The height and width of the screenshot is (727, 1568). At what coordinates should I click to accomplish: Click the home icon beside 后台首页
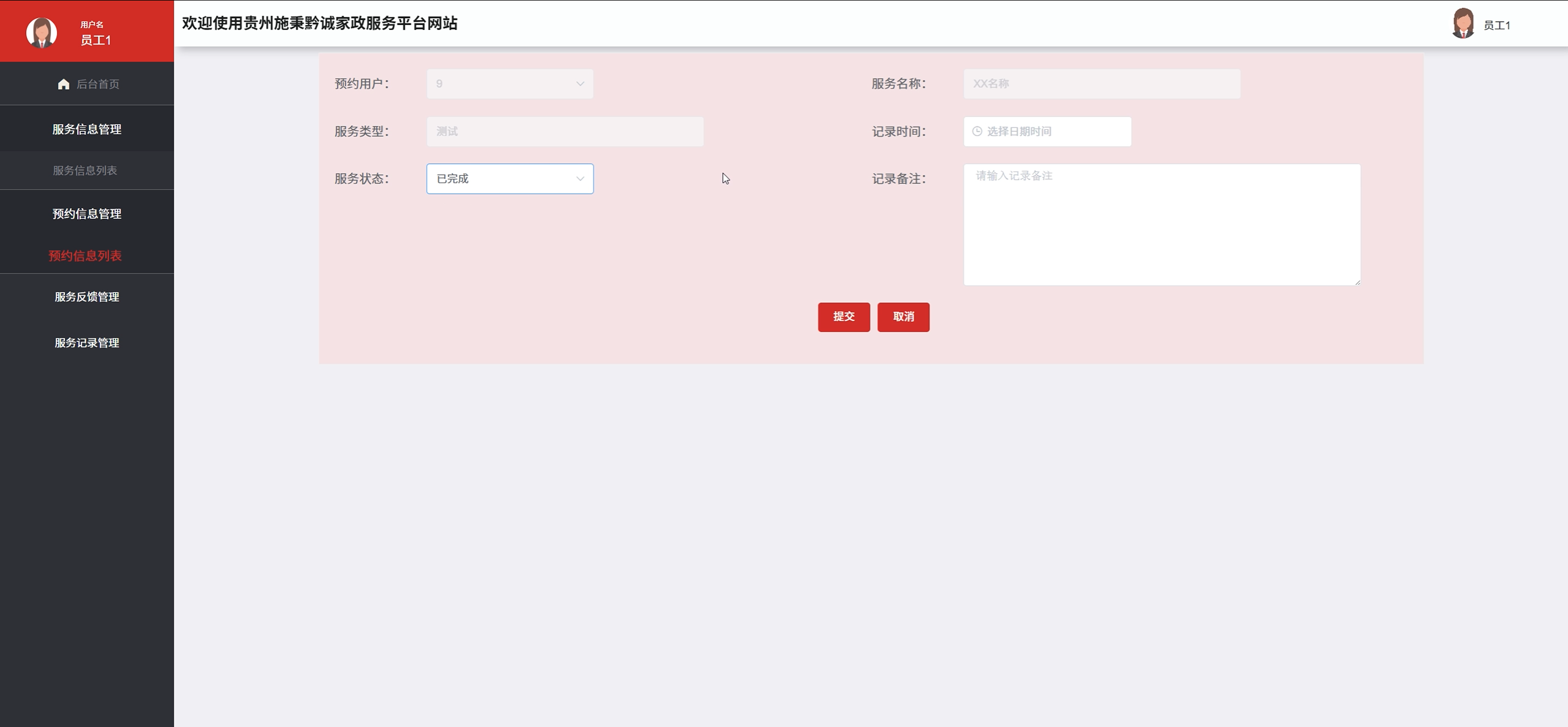(x=63, y=84)
